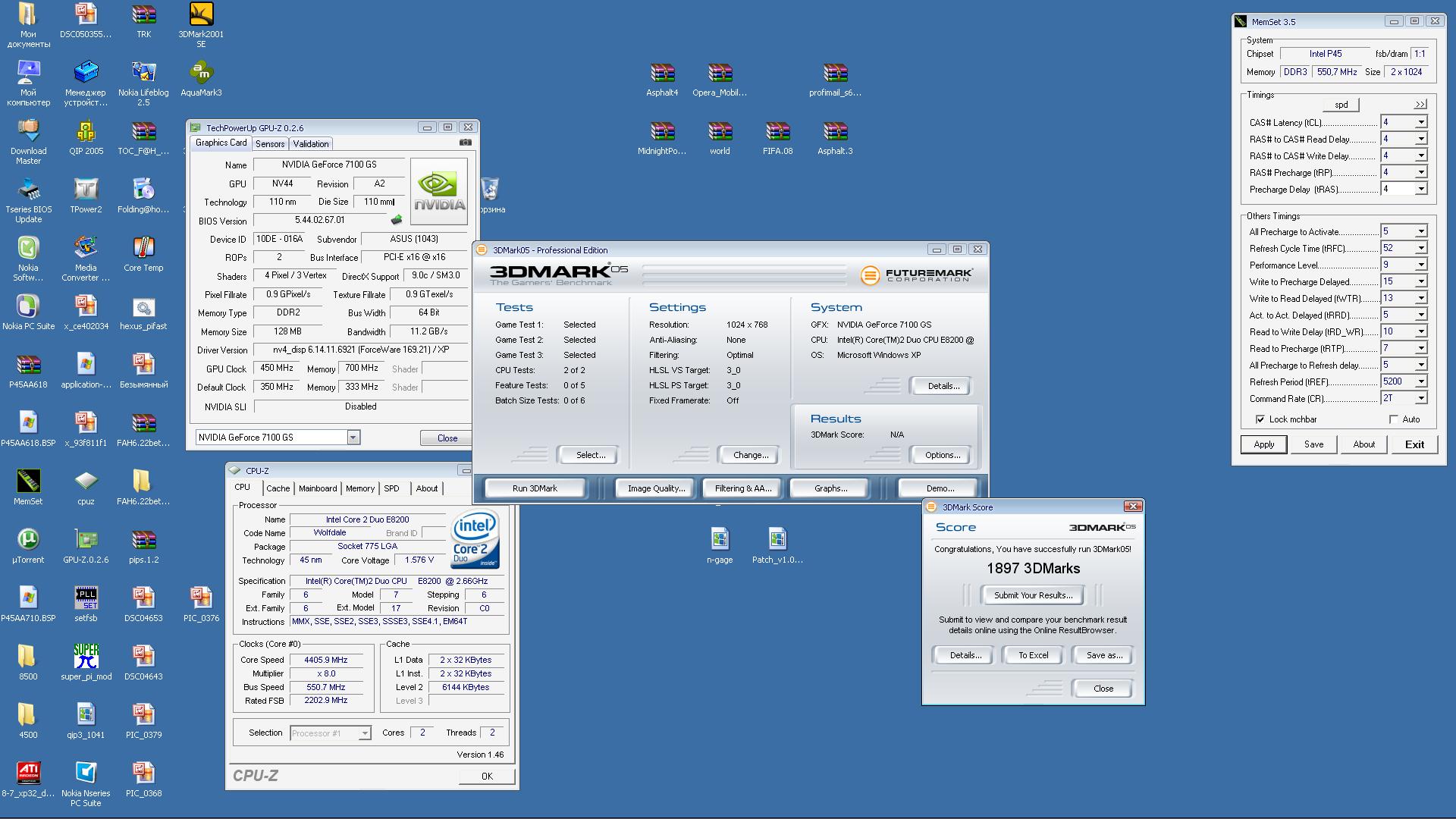The height and width of the screenshot is (819, 1456).
Task: Open Patch_v1.0 desktop file icon
Action: (x=777, y=546)
